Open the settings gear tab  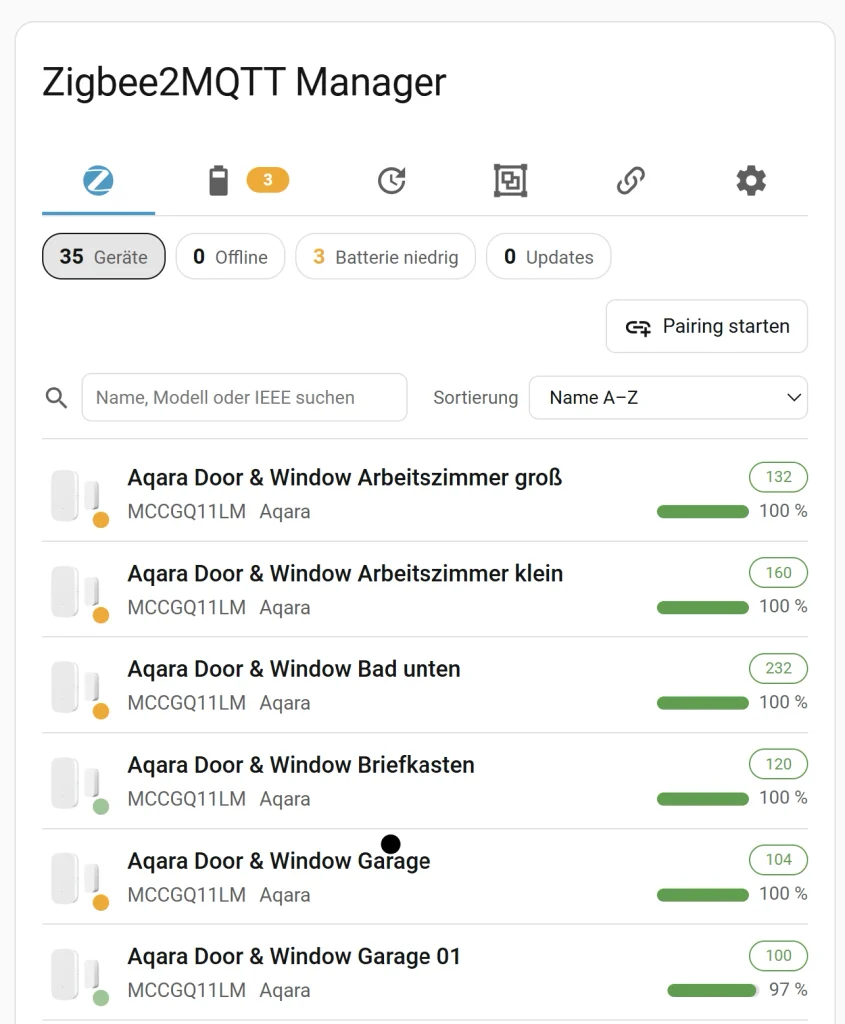[x=751, y=181]
